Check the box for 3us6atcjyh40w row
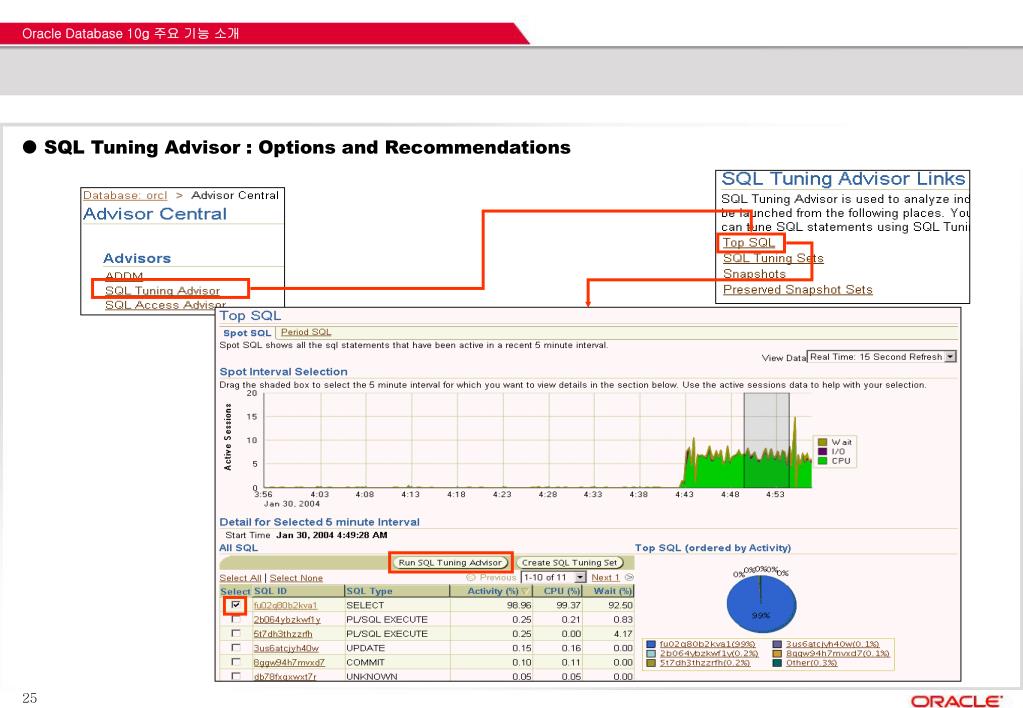This screenshot has height=708, width=1023. click(x=236, y=647)
